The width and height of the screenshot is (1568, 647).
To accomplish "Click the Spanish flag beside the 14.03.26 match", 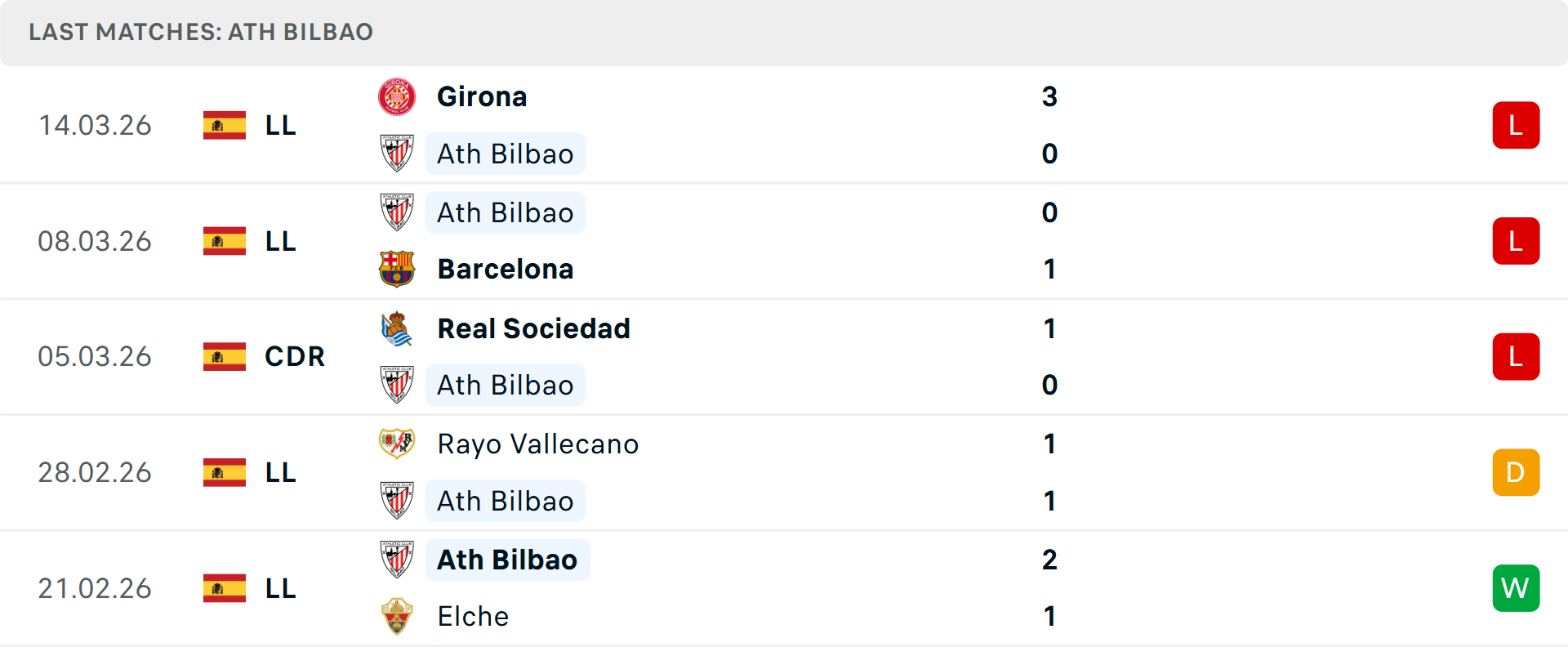I will point(224,125).
